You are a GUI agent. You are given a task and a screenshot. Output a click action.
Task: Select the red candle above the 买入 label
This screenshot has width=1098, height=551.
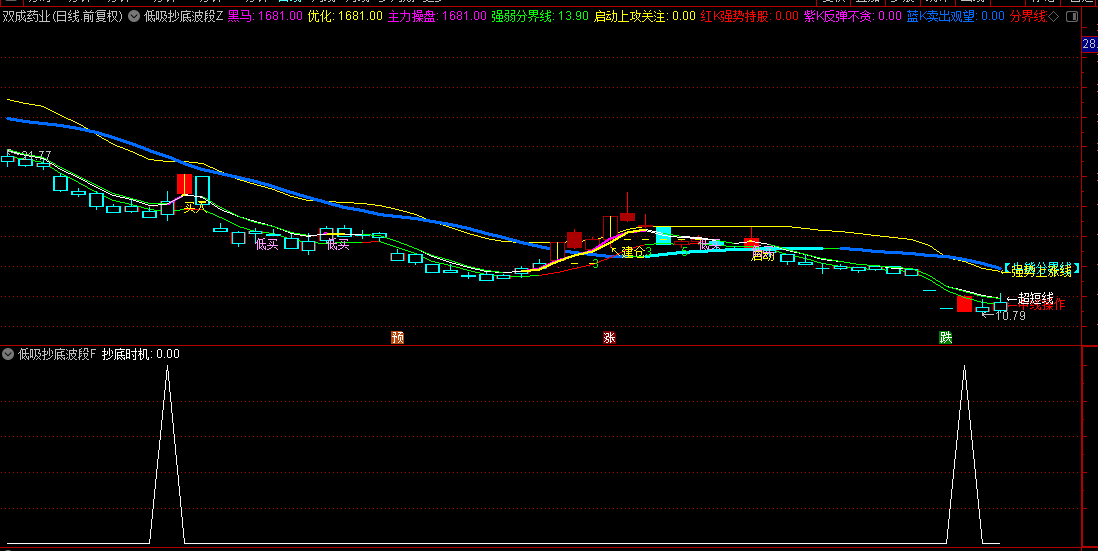pos(184,184)
